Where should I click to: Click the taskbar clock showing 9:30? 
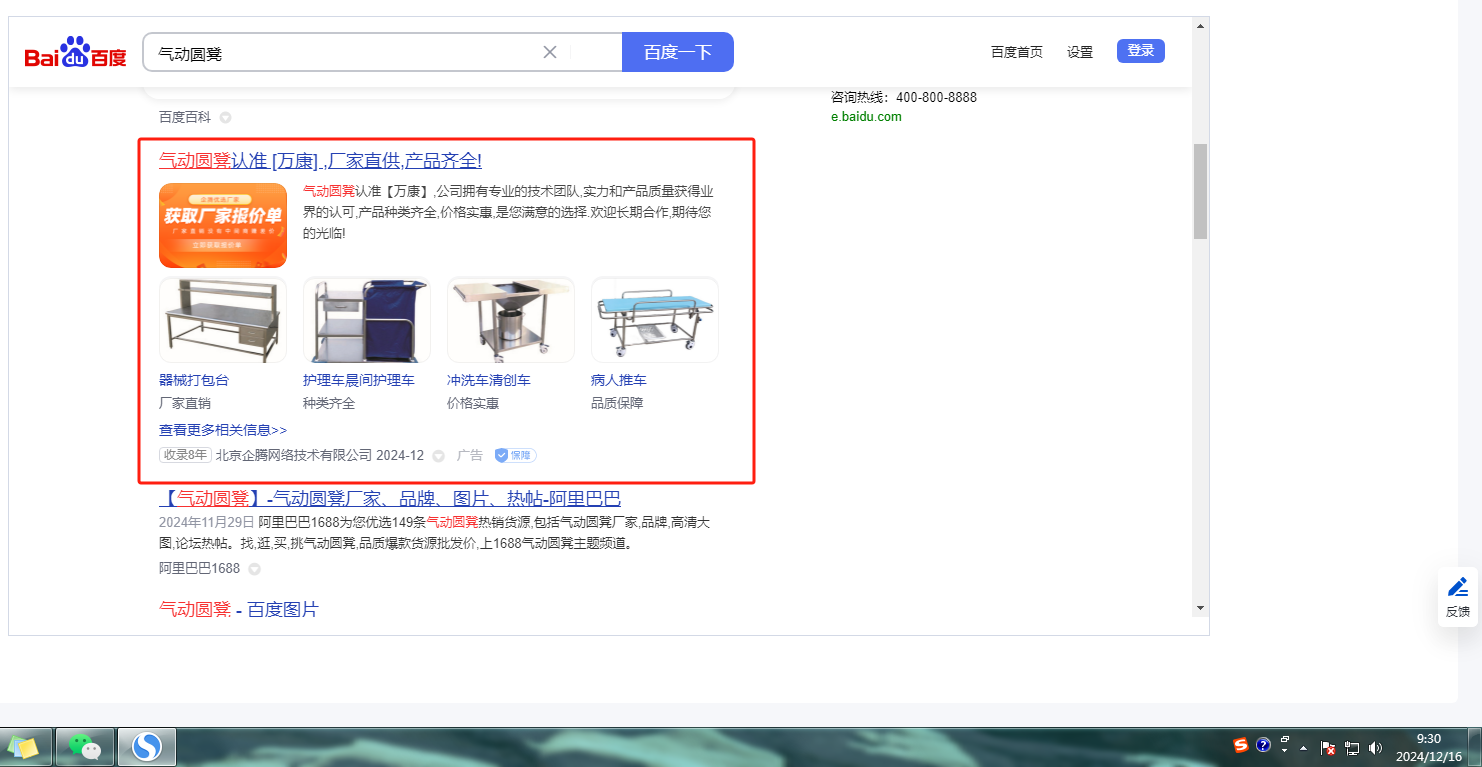(1429, 747)
